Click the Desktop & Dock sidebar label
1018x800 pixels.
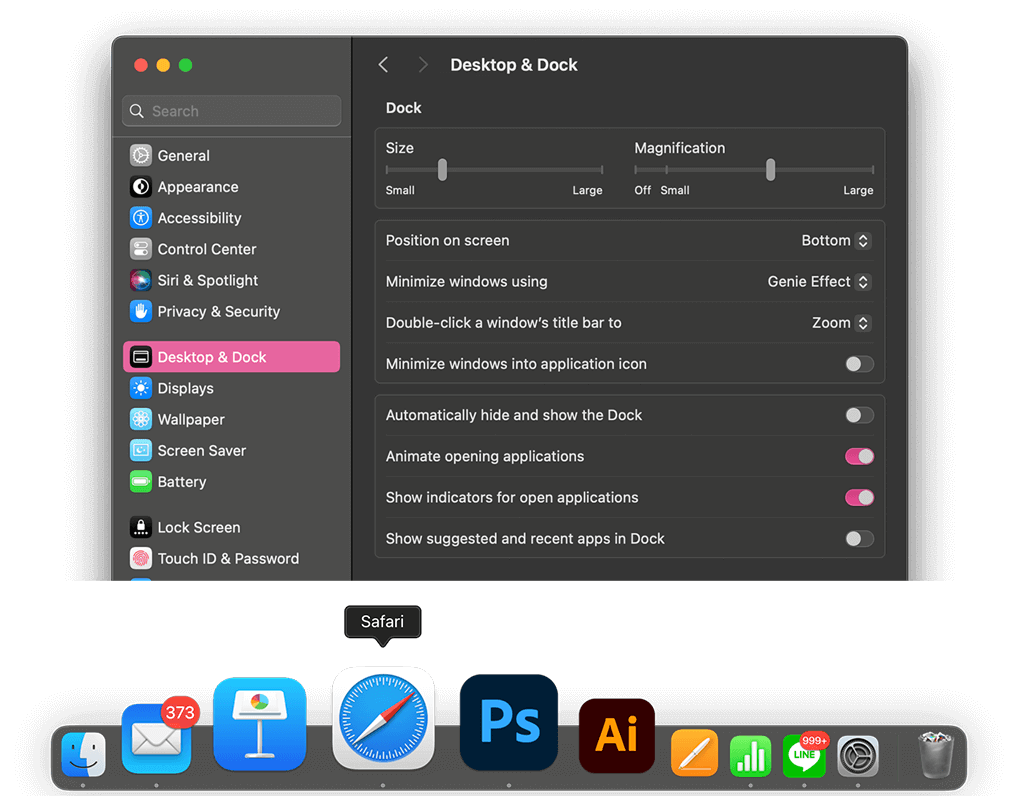212,357
